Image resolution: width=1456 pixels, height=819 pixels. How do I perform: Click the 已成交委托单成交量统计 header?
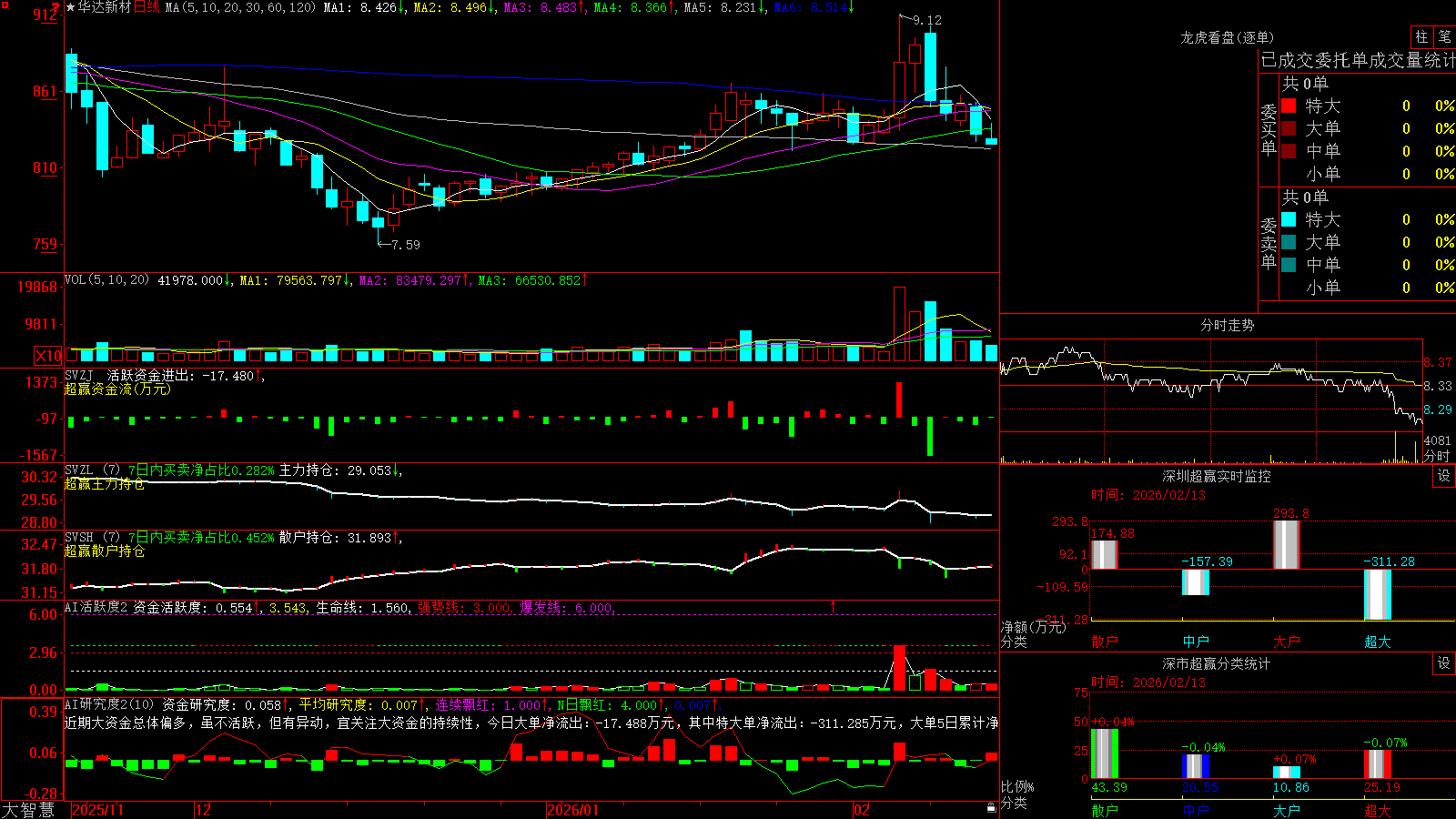pyautogui.click(x=1358, y=60)
